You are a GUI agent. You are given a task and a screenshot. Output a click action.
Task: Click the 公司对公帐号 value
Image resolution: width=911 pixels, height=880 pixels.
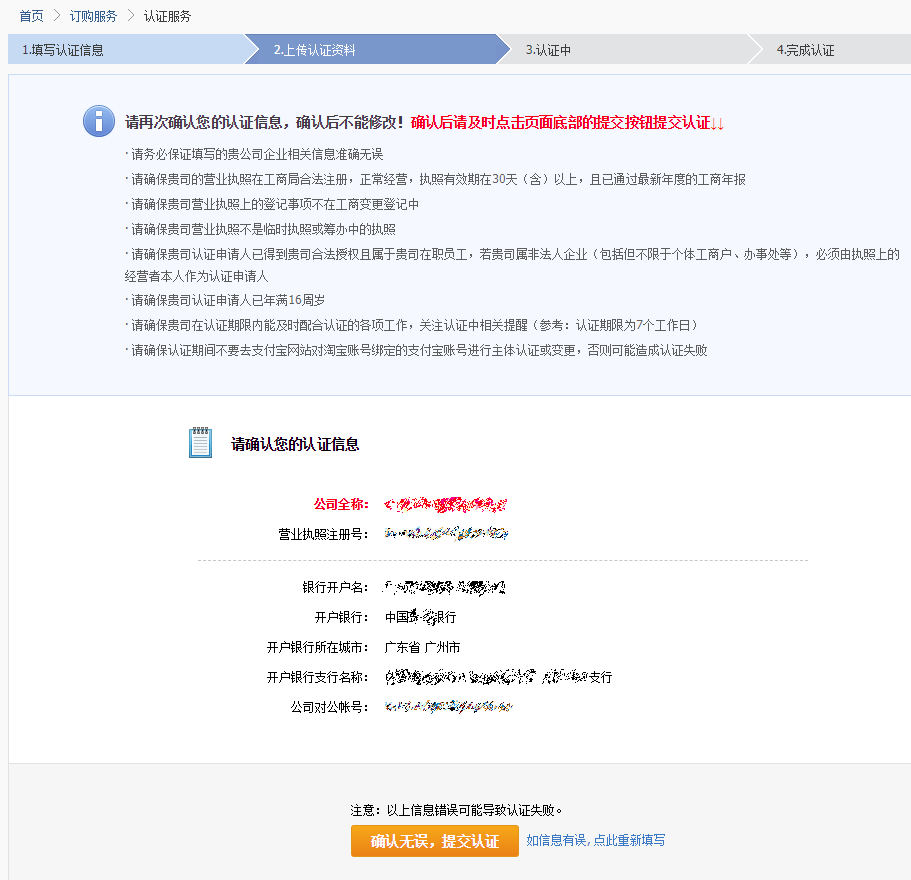click(x=450, y=707)
